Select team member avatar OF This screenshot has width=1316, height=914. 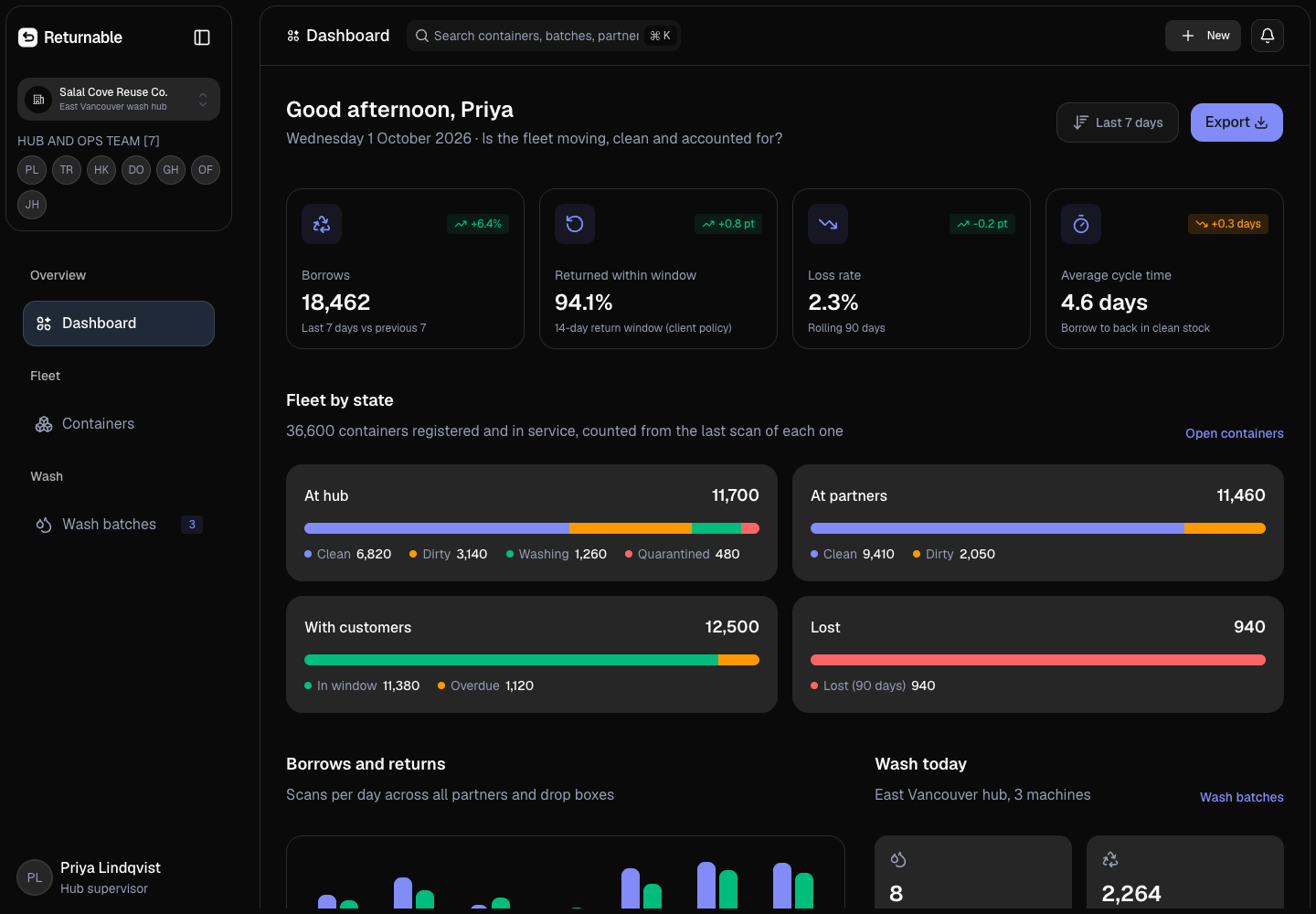pos(206,170)
